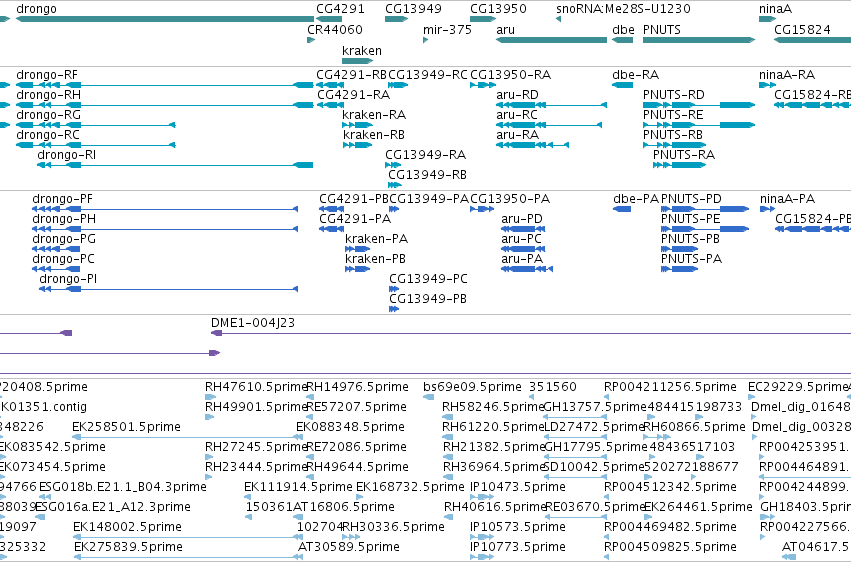This screenshot has width=851, height=562.
Task: Click the CR44060 gene label
Action: tap(335, 29)
